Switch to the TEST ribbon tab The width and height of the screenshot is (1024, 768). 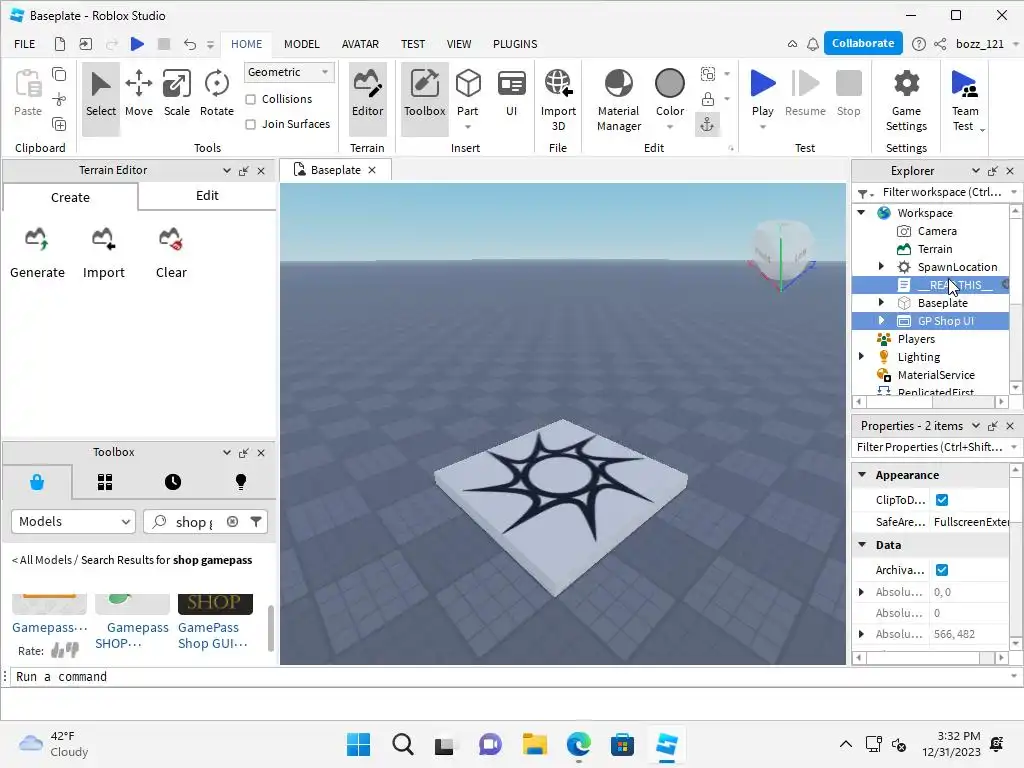(x=413, y=44)
